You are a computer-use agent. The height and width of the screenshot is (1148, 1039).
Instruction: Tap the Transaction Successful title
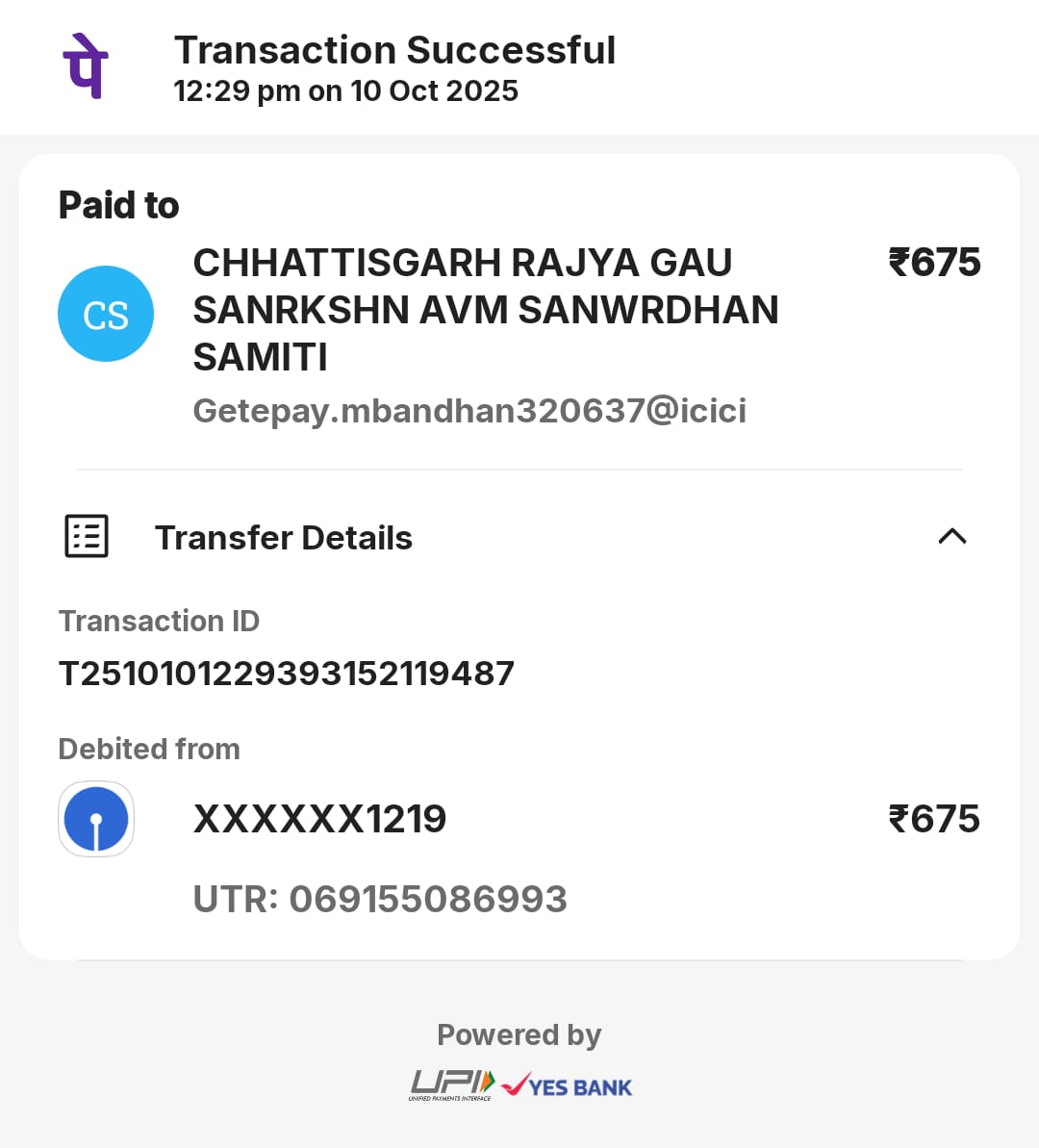click(394, 50)
